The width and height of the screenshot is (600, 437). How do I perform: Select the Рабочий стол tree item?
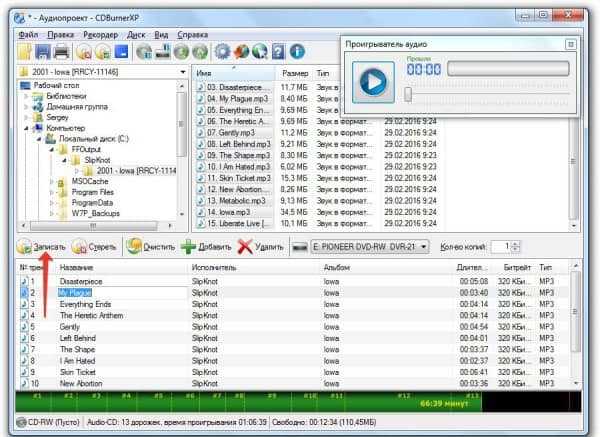[x=56, y=85]
